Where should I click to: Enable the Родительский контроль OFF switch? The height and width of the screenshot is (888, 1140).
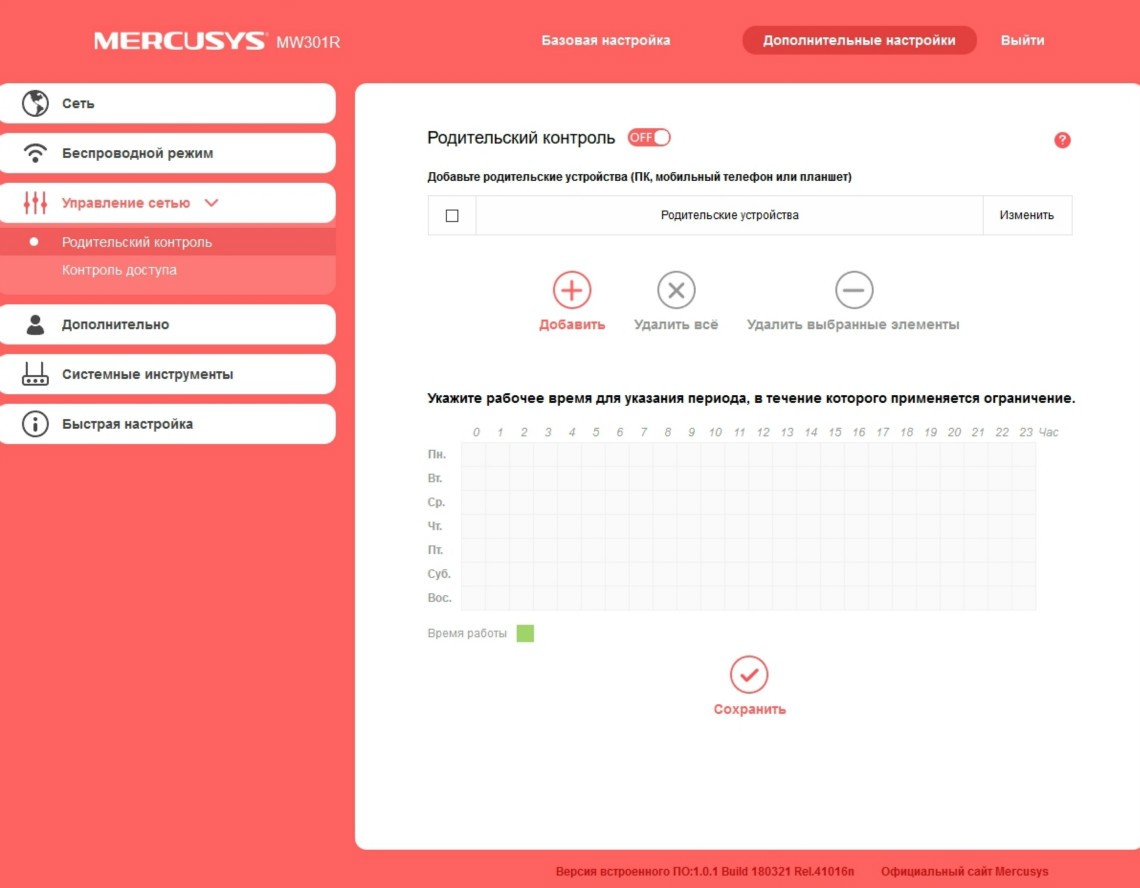coord(649,138)
